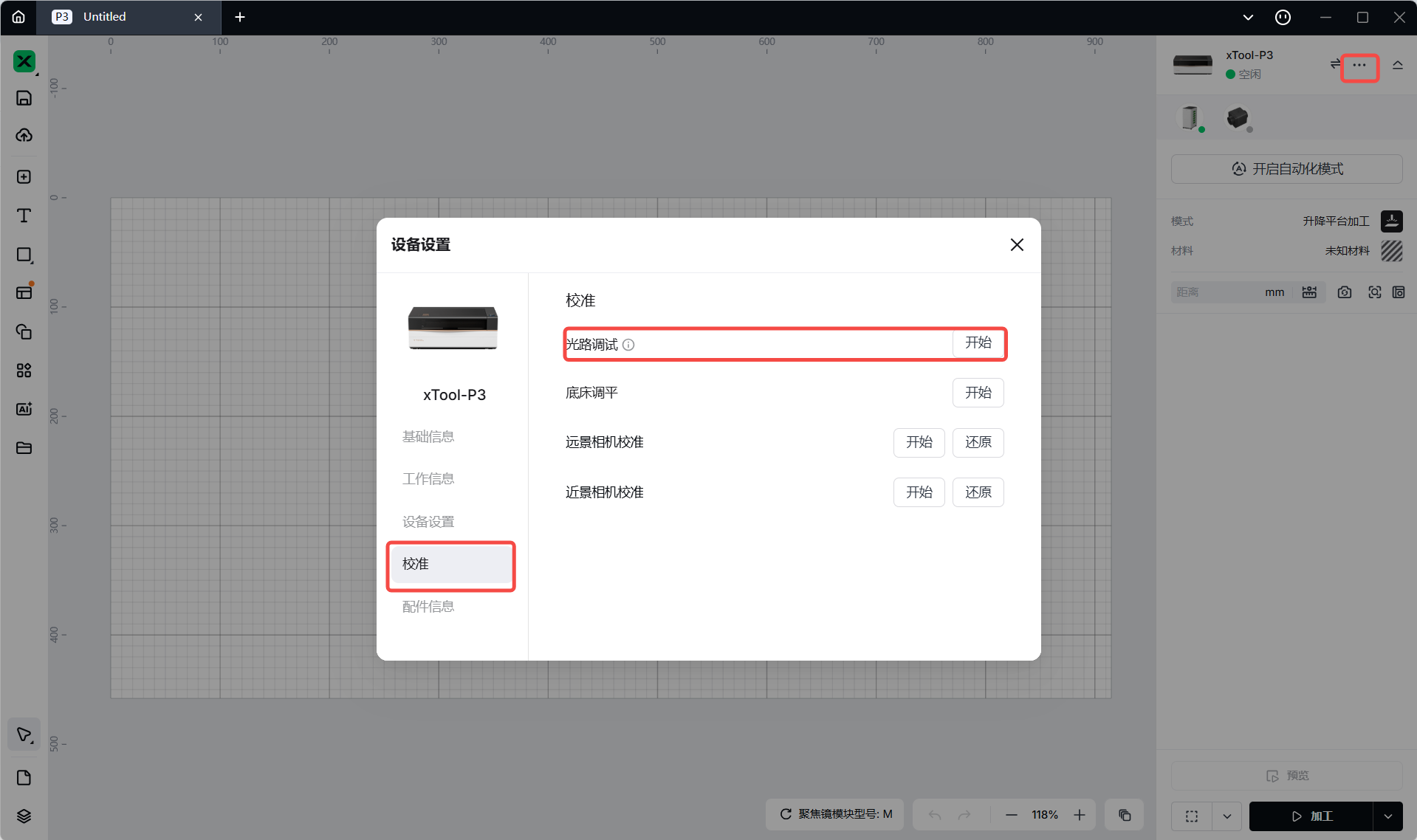Select the Text tool in left sidebar
Image resolution: width=1417 pixels, height=840 pixels.
[24, 216]
